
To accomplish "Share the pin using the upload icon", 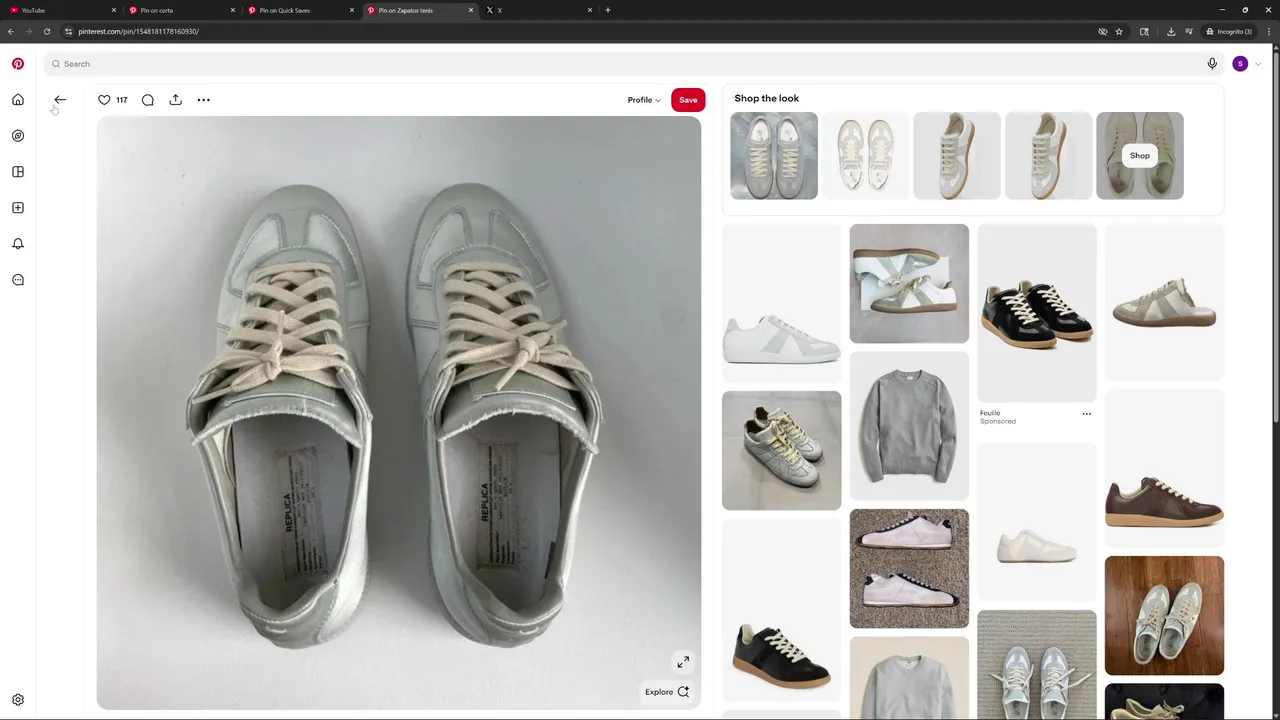I will pos(176,100).
